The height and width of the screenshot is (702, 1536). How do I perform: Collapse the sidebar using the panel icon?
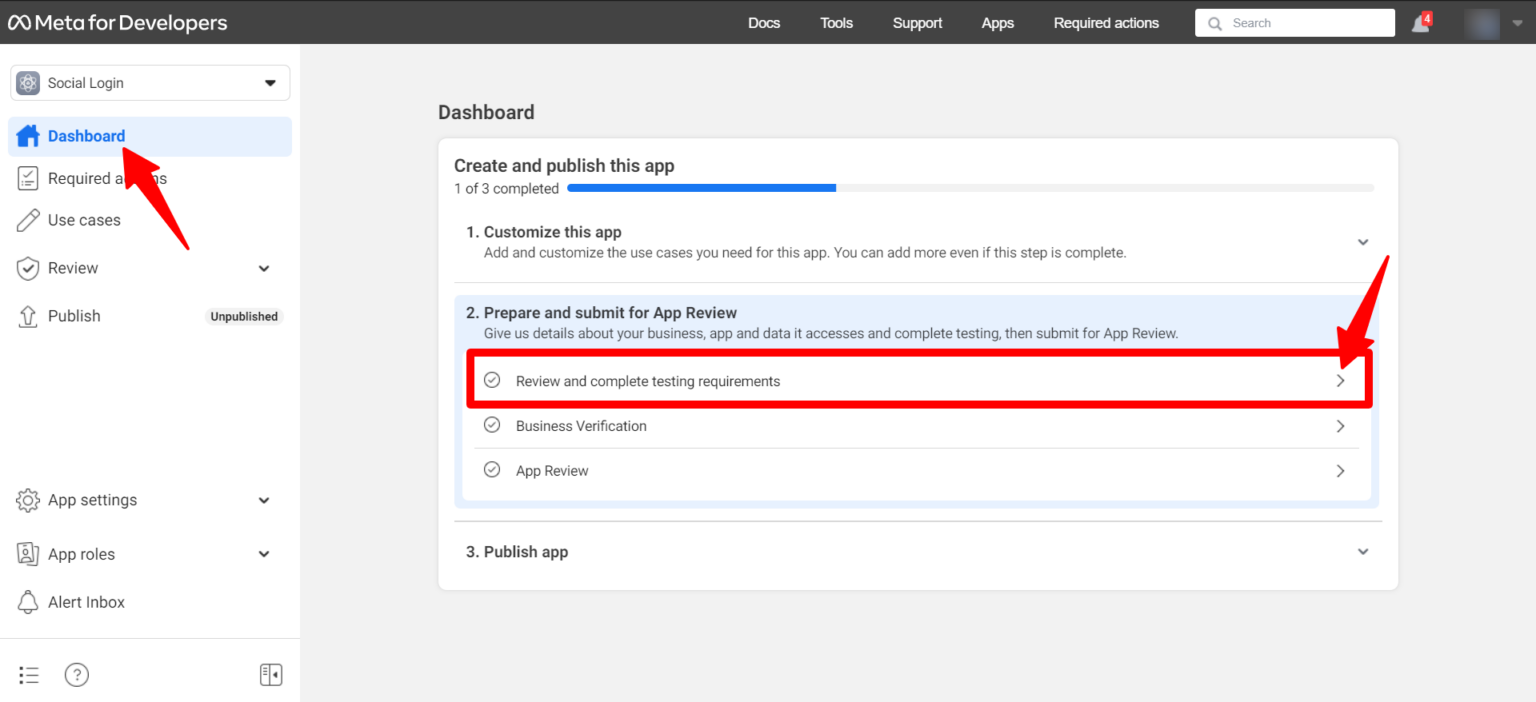270,674
